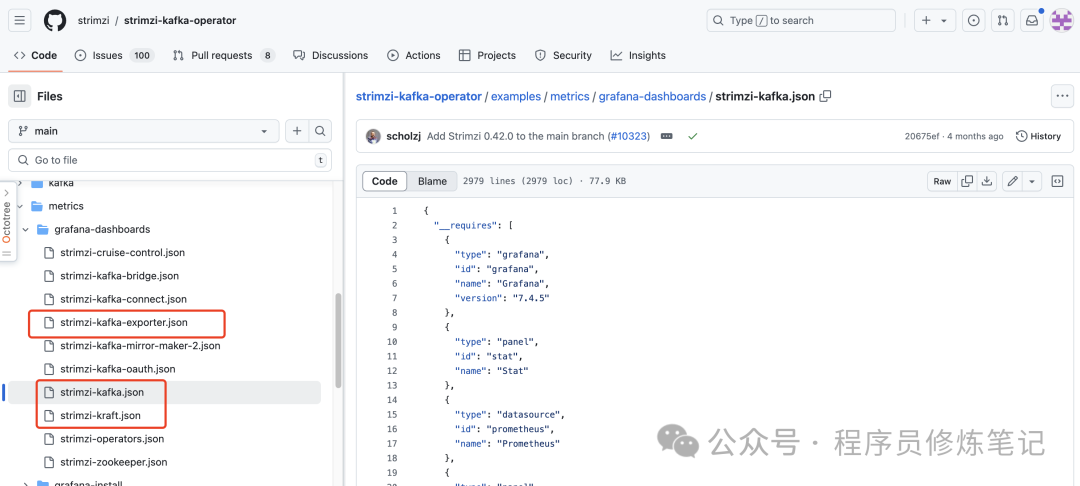Click the file tree scrollbar
This screenshot has height=486, width=1080.
[338, 341]
